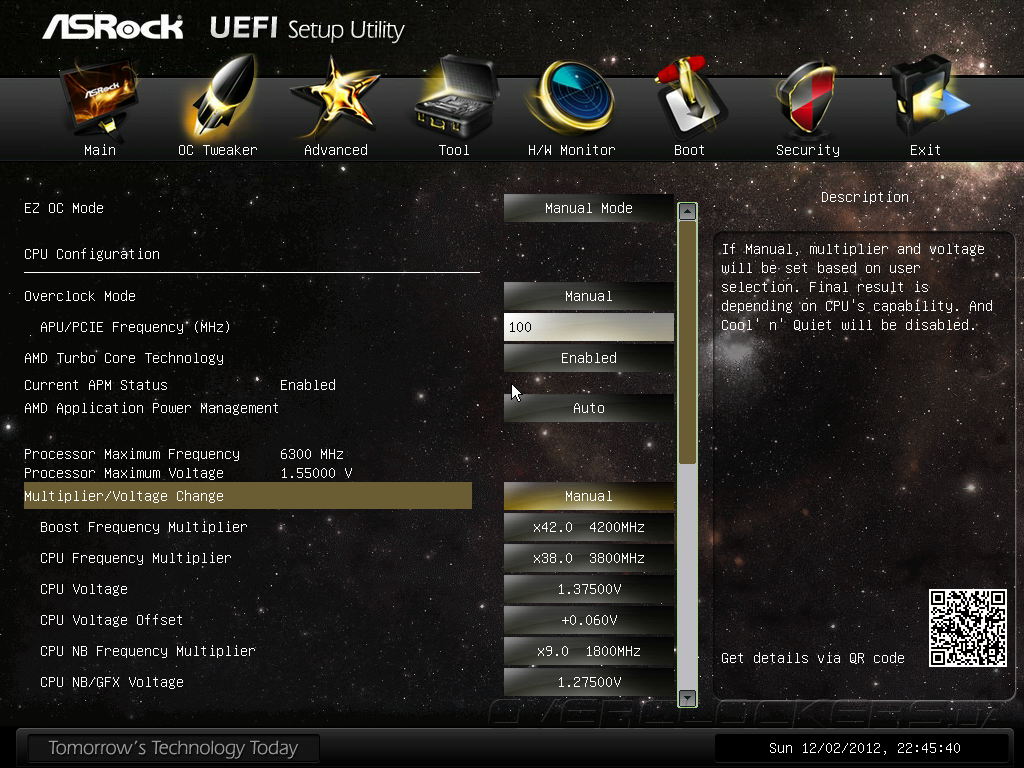
Task: Click the scrollbar up arrow
Action: [687, 212]
